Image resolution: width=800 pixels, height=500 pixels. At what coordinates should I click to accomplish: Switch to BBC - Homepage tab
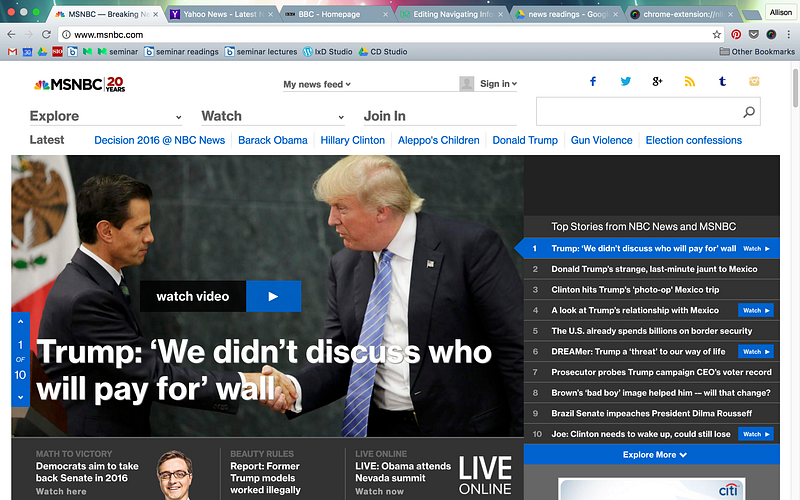(x=337, y=14)
